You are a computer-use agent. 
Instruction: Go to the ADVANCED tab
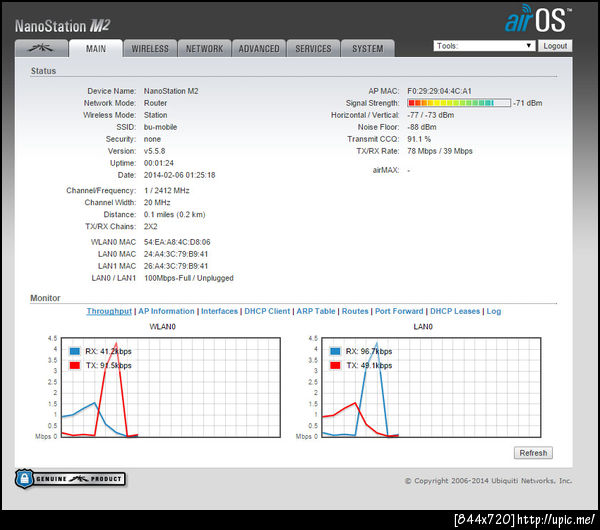pos(259,49)
